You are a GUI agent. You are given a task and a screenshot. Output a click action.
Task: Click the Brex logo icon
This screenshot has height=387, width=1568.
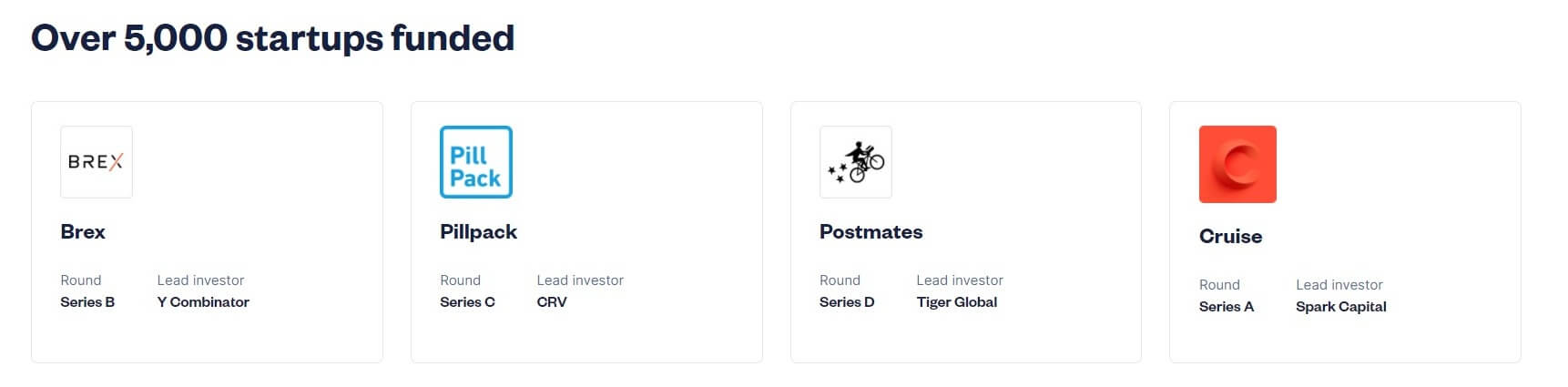pyautogui.click(x=96, y=162)
